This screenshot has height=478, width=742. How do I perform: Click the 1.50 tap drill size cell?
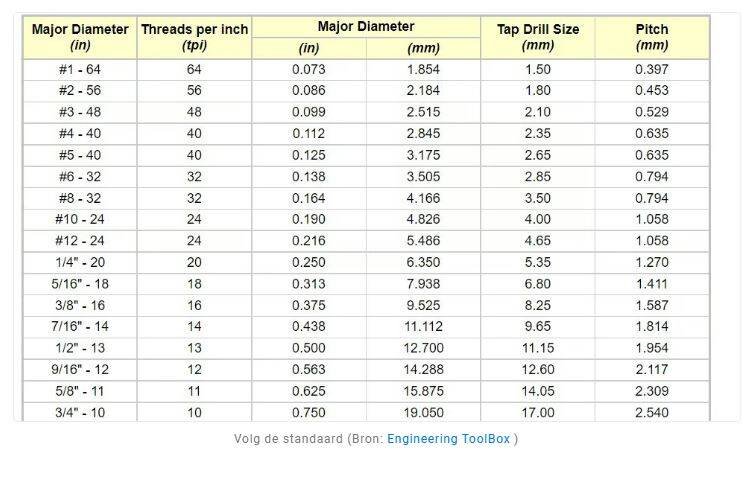[538, 69]
